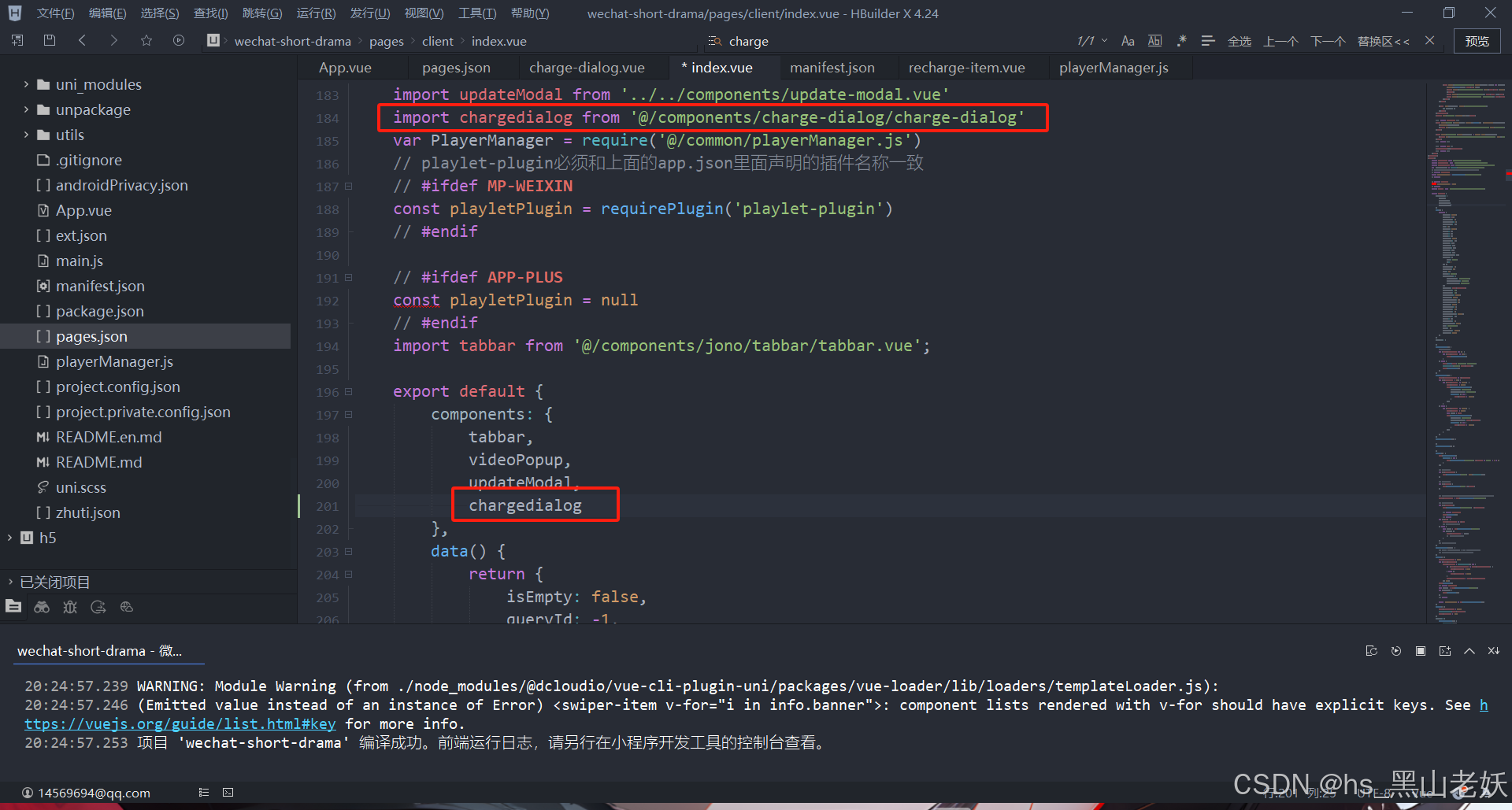The image size is (1512, 810).
Task: Run the project with the play button
Action: [x=179, y=40]
